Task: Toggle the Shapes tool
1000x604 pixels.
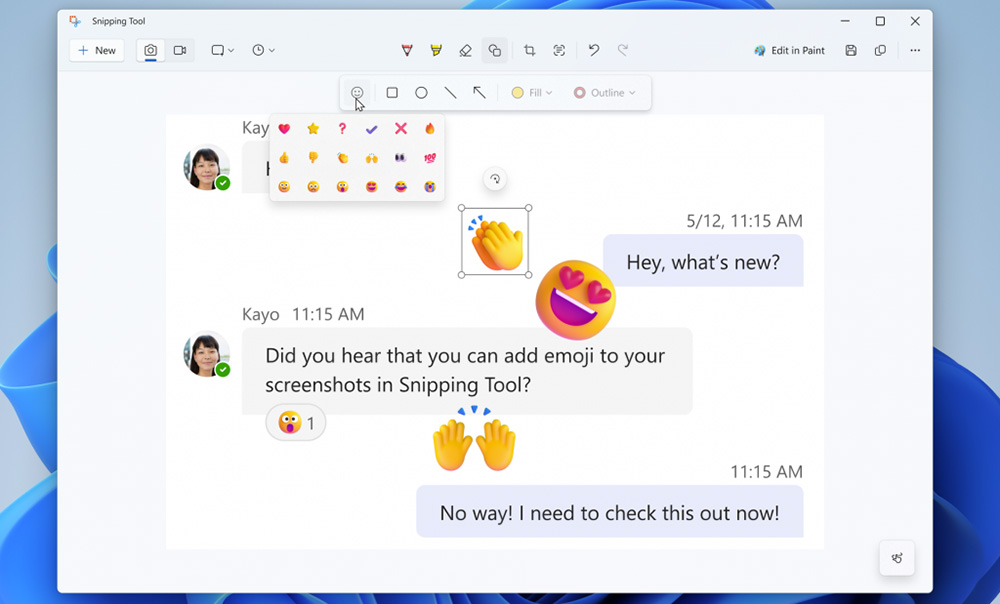Action: pos(495,50)
